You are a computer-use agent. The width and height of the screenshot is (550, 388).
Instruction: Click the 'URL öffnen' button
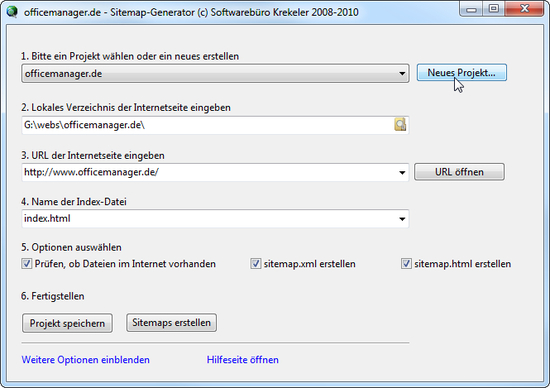459,172
